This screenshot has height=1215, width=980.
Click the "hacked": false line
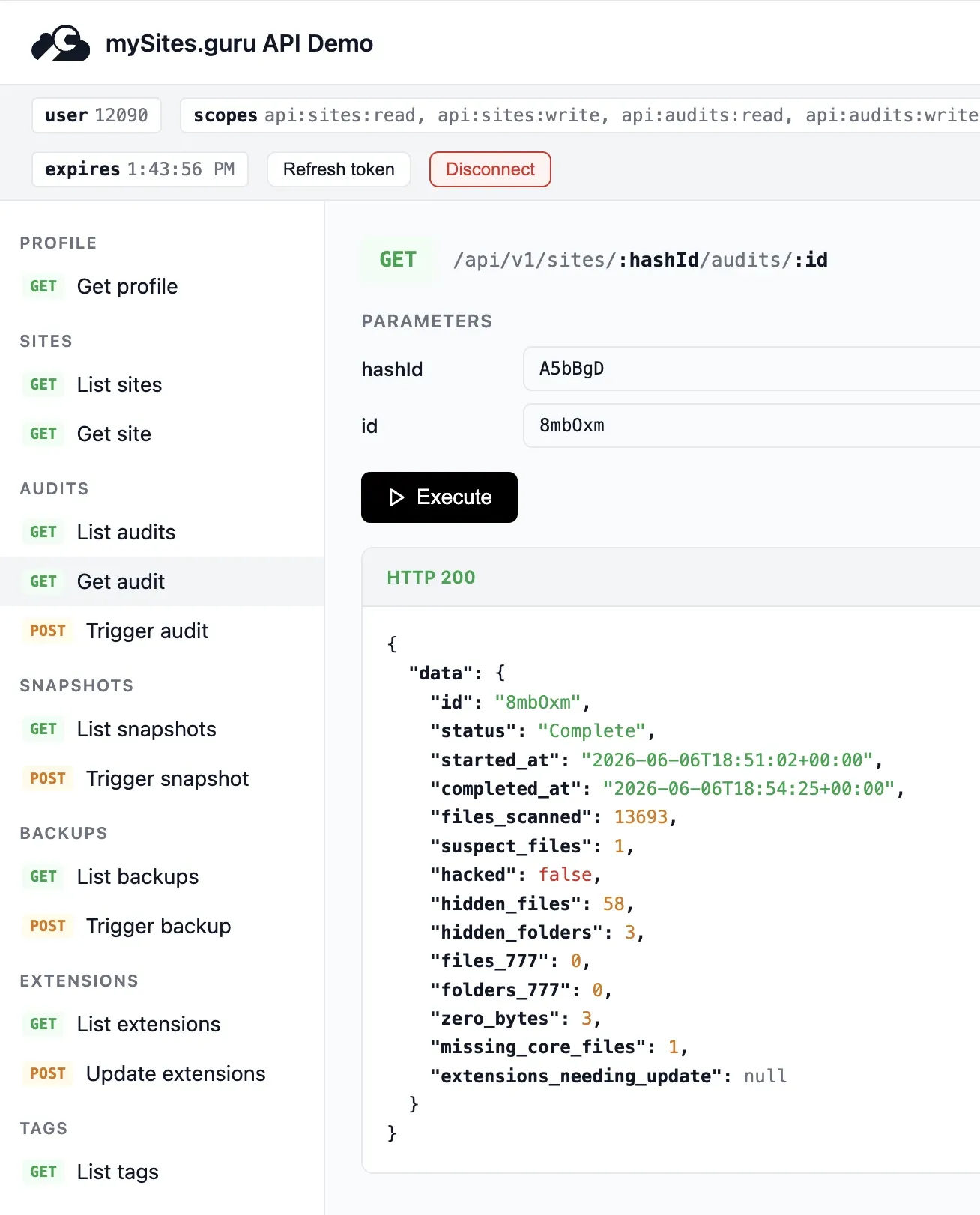click(515, 875)
